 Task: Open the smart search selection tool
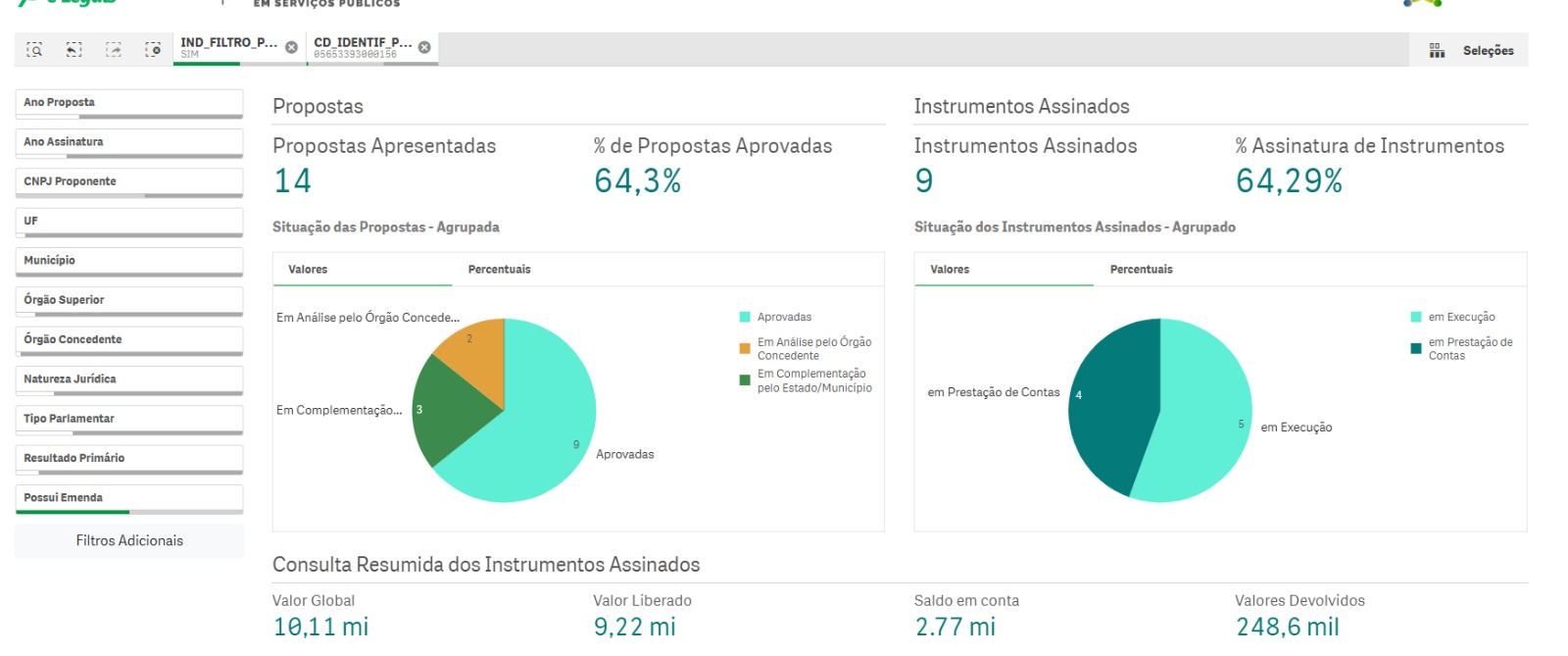click(34, 49)
